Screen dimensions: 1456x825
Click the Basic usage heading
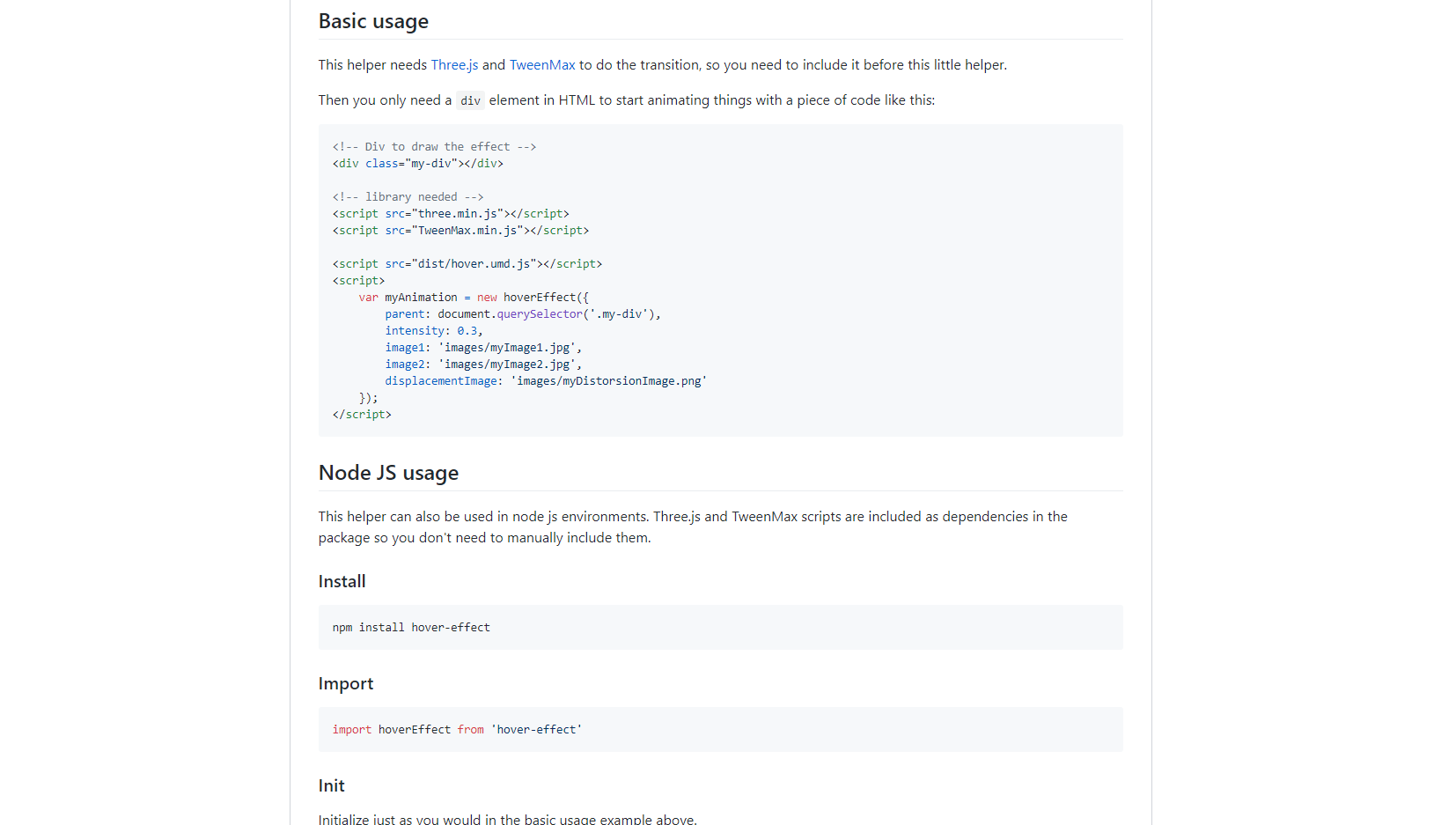[373, 21]
